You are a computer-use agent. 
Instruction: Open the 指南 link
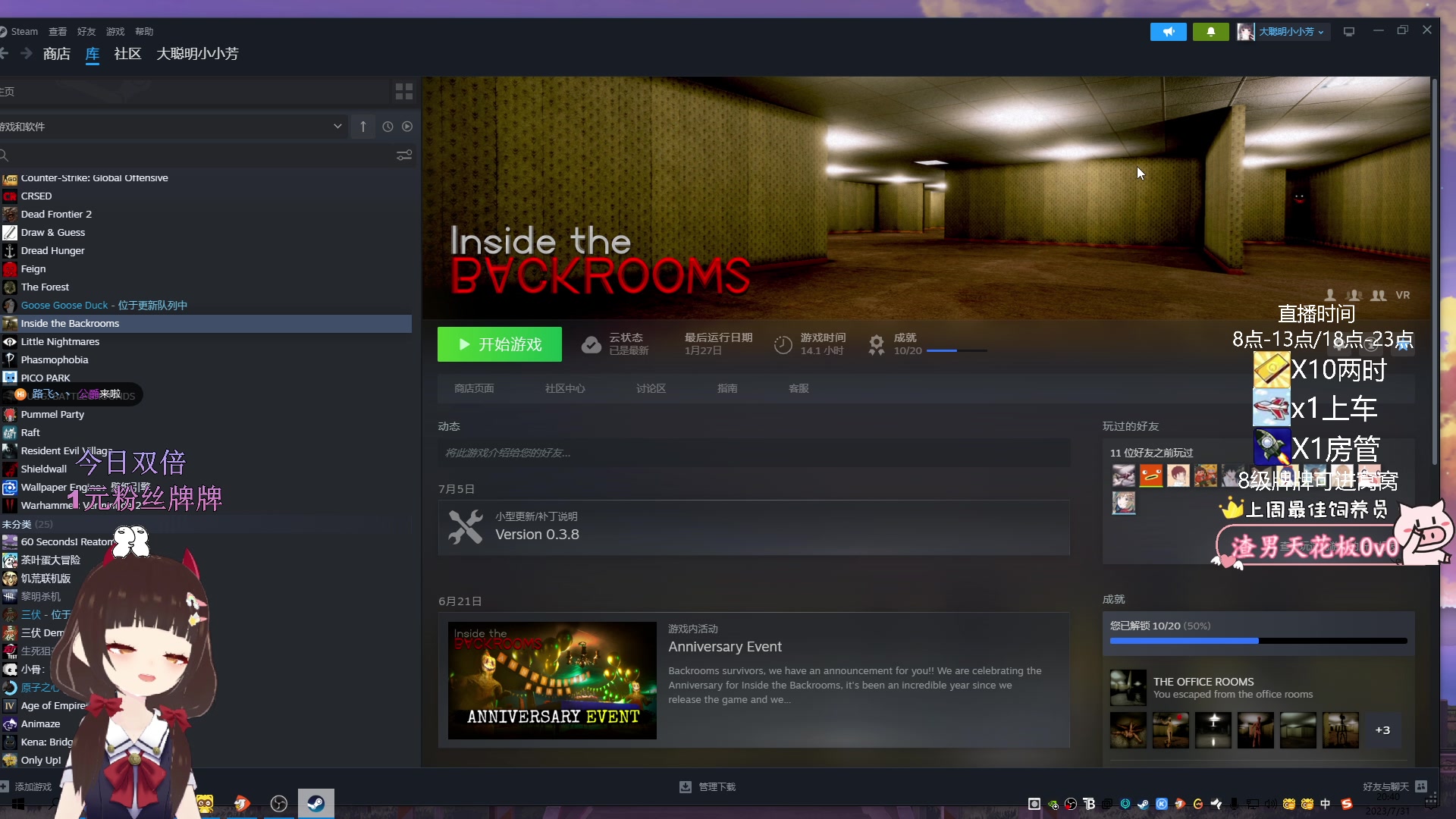(x=727, y=389)
